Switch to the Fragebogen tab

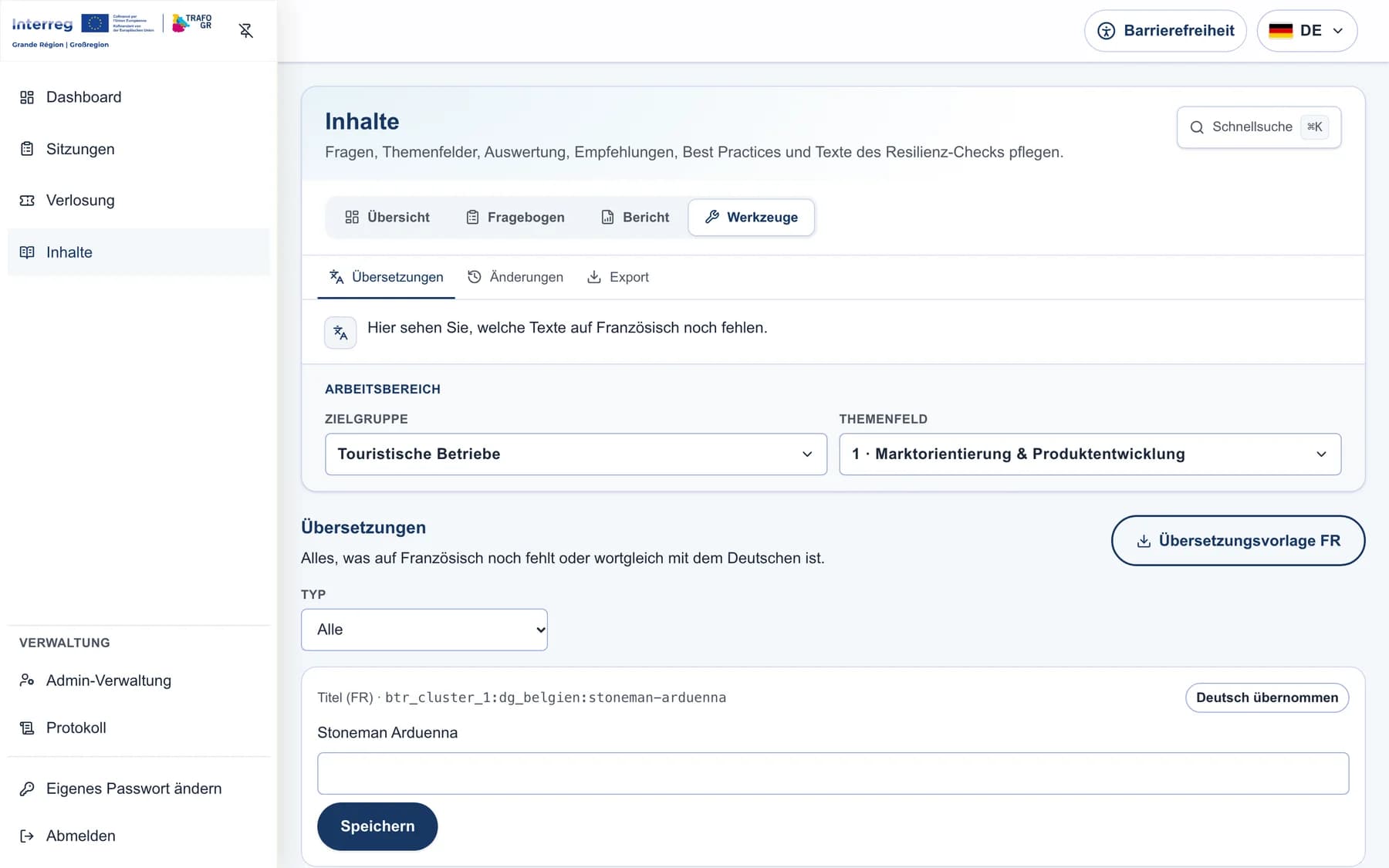[515, 218]
